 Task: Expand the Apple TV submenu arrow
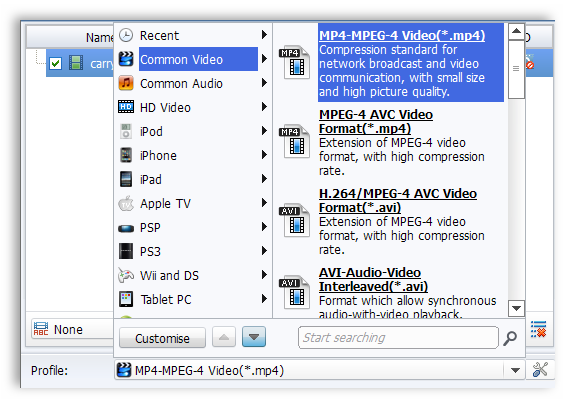[264, 203]
